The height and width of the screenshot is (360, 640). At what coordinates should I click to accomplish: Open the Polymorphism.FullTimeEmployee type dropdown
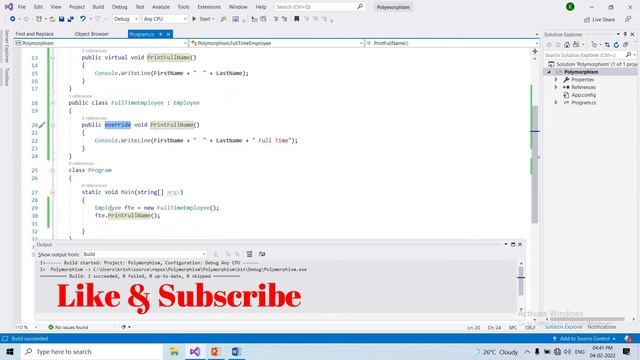[x=277, y=43]
